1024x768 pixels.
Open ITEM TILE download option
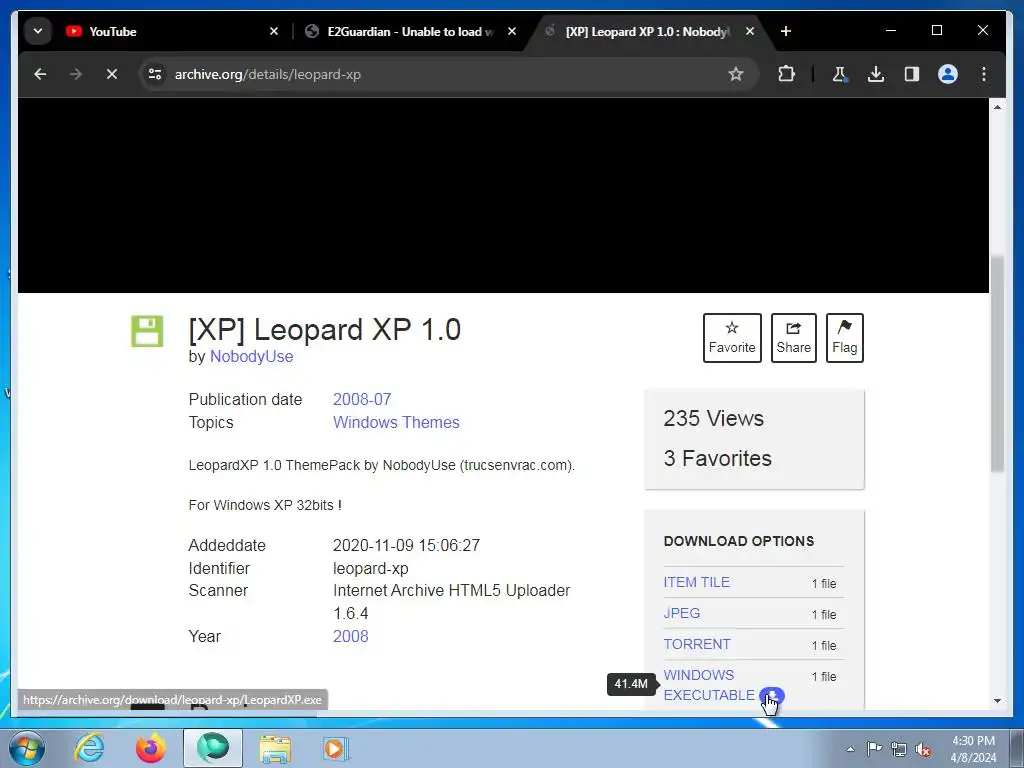coord(696,582)
